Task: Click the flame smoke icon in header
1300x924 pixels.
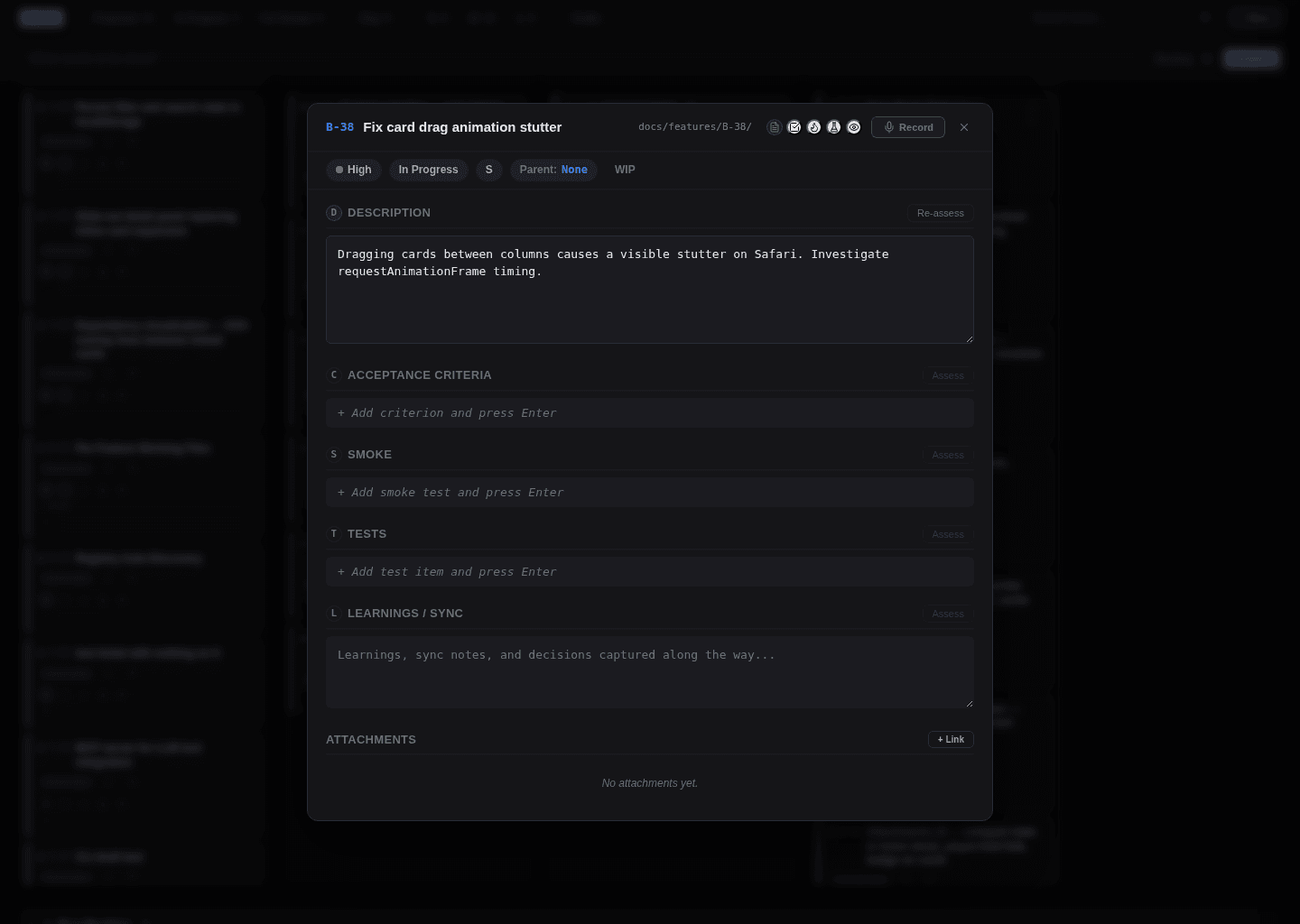Action: click(814, 127)
